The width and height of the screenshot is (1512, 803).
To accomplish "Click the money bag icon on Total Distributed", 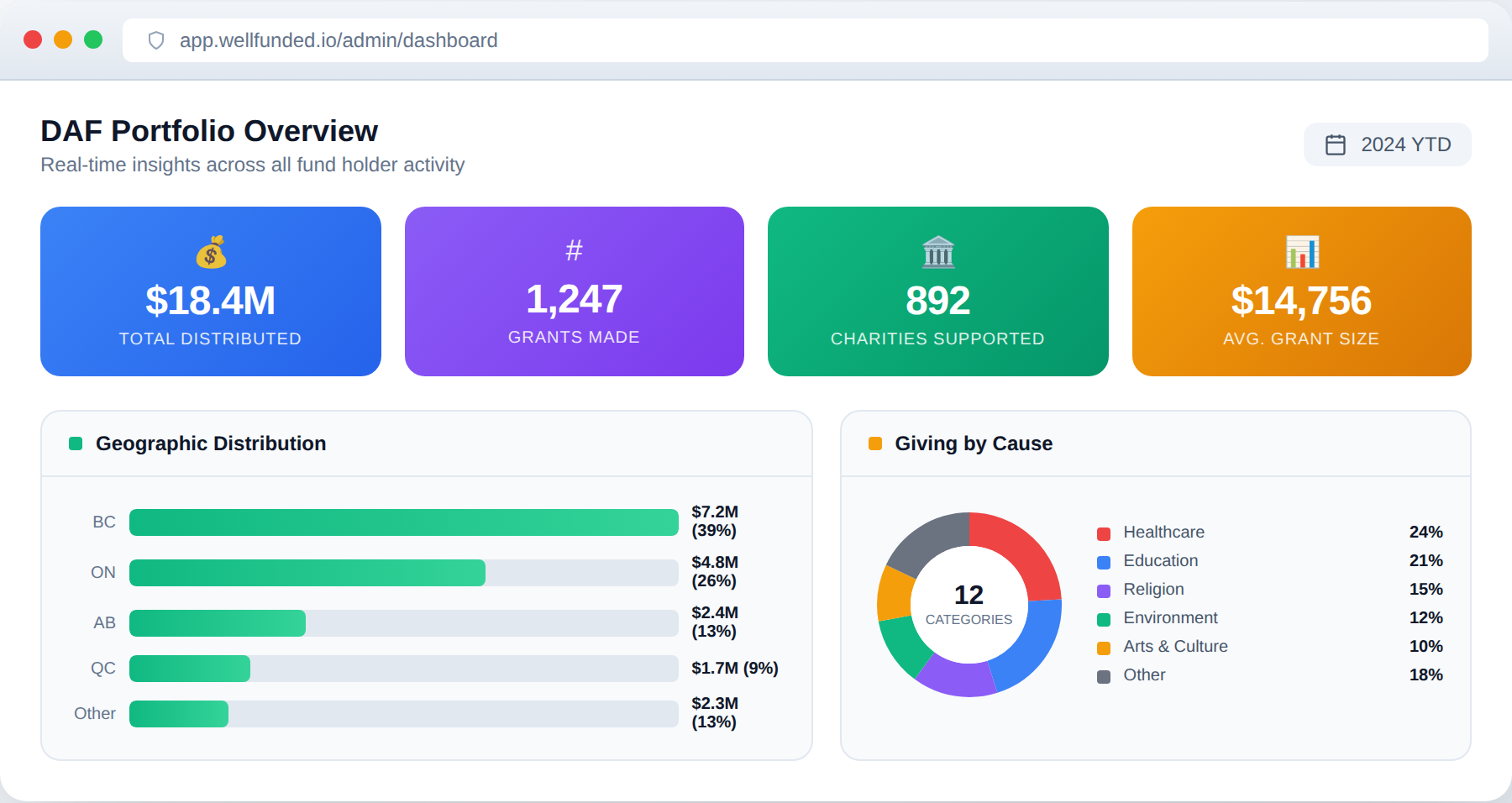I will (211, 252).
